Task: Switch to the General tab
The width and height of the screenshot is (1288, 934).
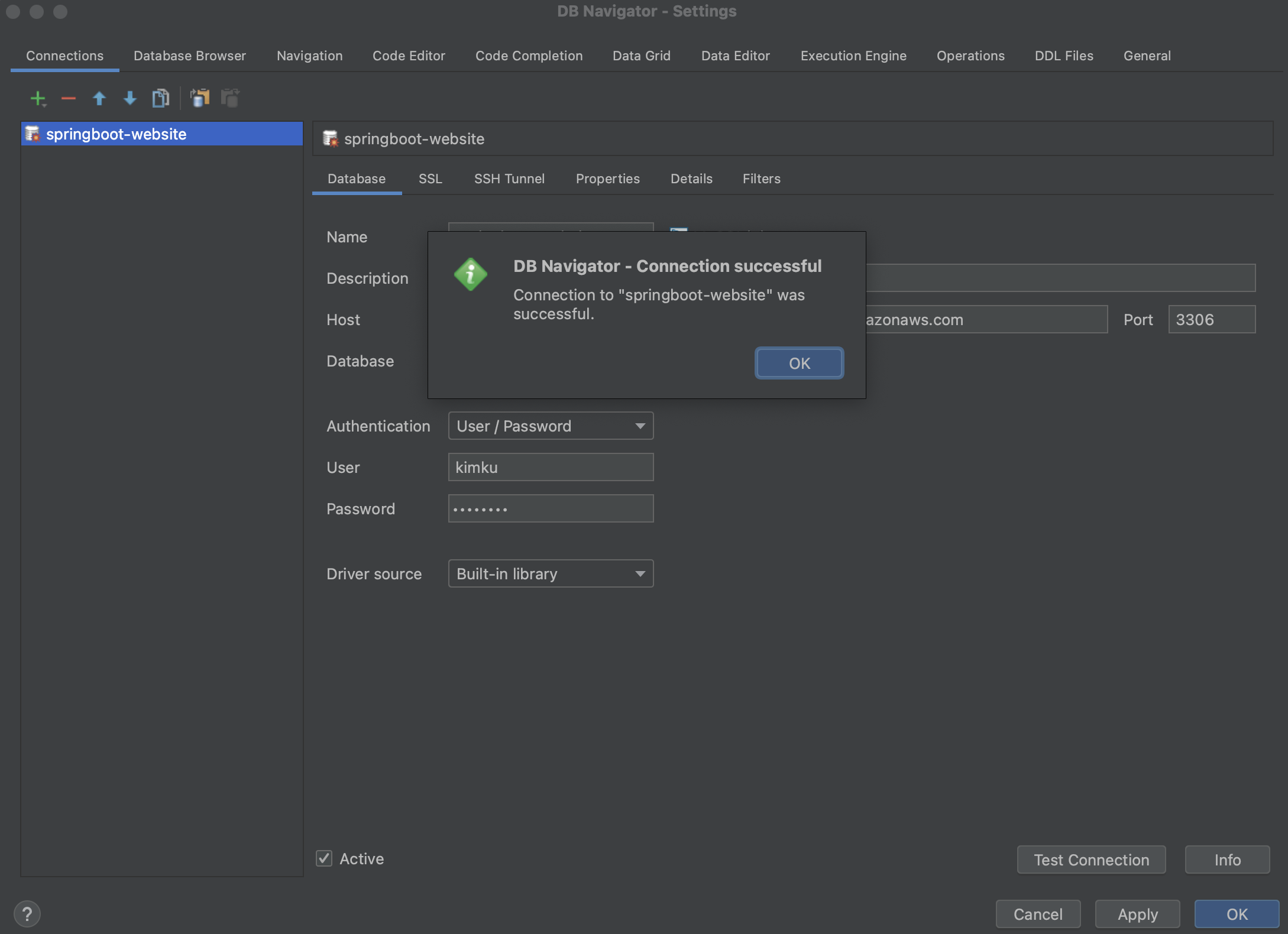Action: (x=1147, y=56)
